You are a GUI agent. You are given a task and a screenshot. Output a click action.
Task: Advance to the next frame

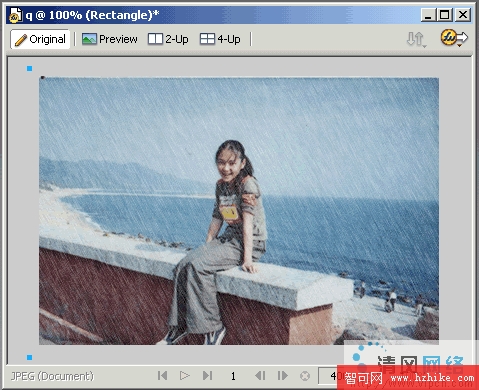(282, 376)
